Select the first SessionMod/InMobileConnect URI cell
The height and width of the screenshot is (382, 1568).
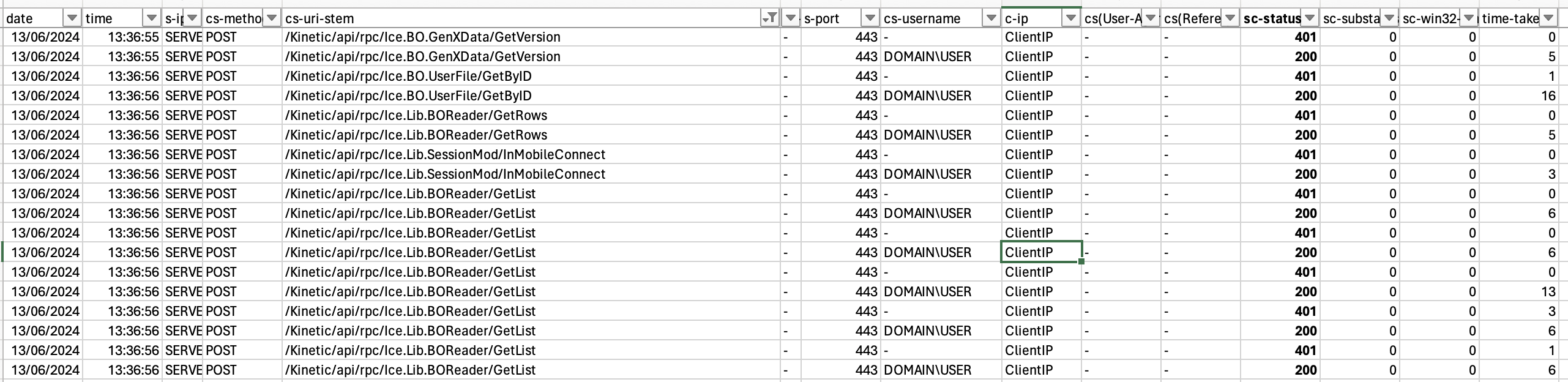(531, 154)
